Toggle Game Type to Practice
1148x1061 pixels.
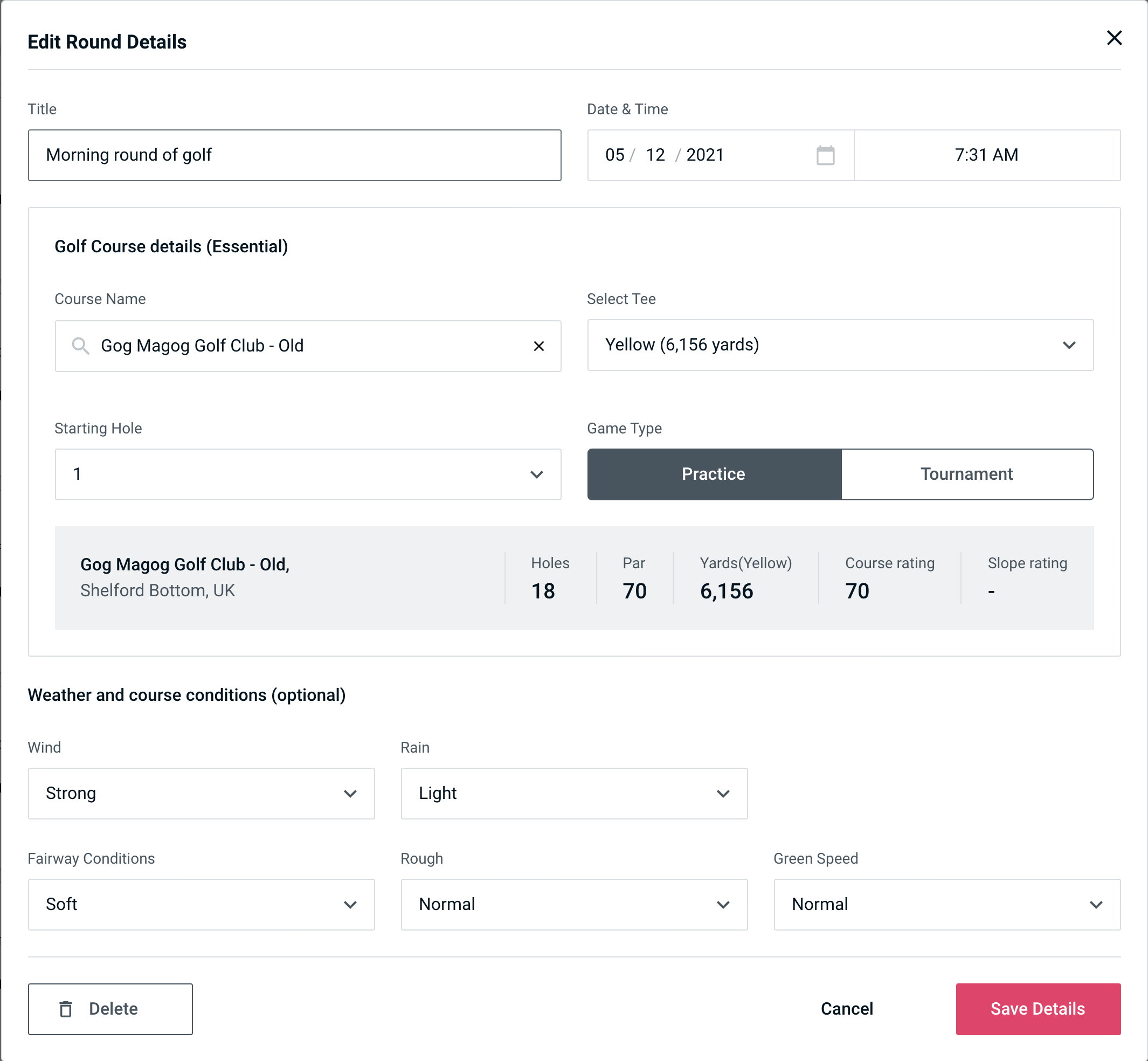click(713, 474)
